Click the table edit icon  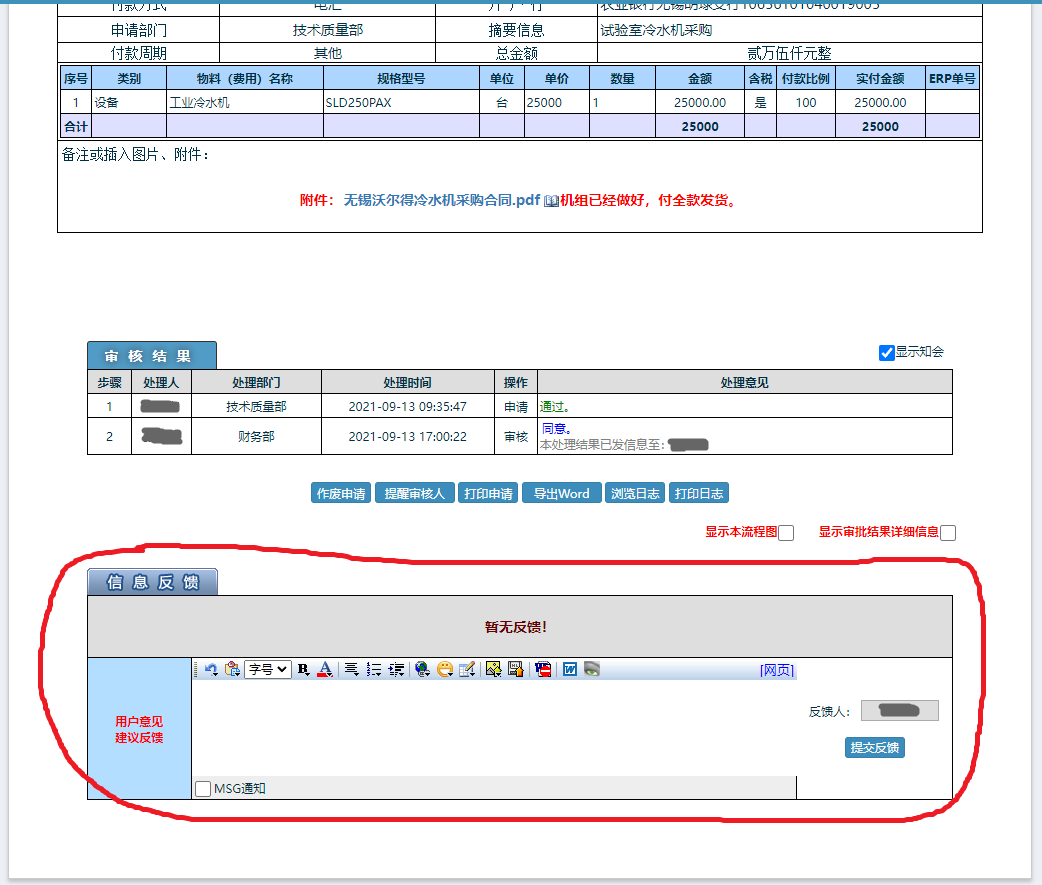click(x=467, y=669)
